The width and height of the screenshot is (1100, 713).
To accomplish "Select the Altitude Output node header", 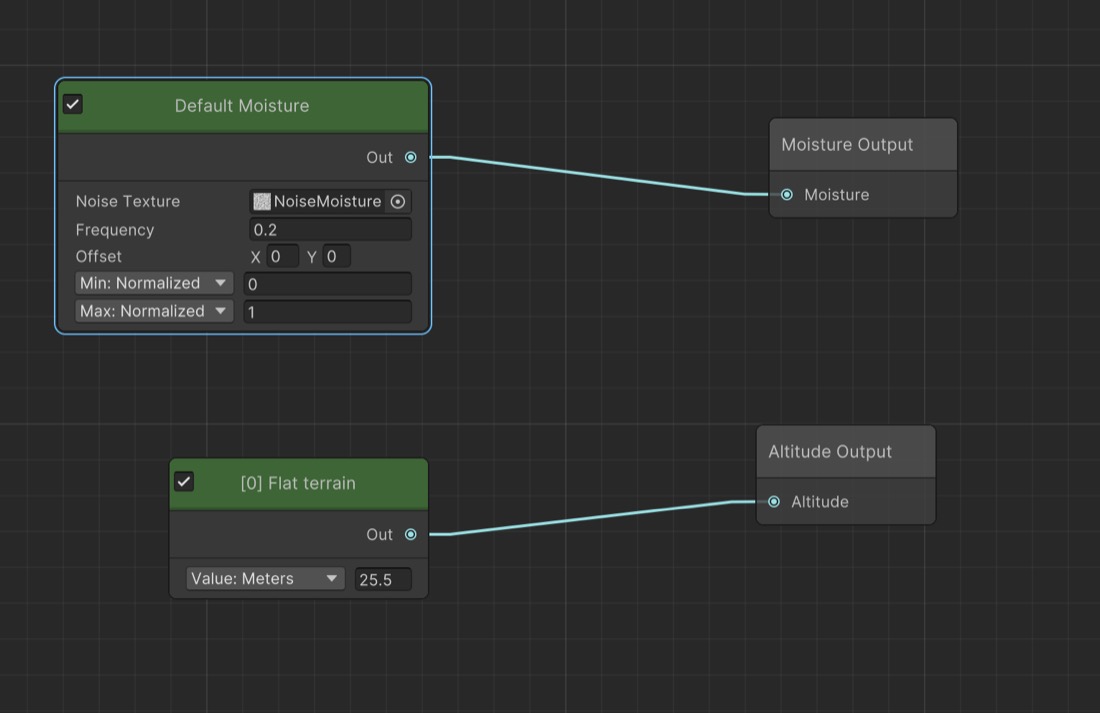I will pyautogui.click(x=845, y=452).
